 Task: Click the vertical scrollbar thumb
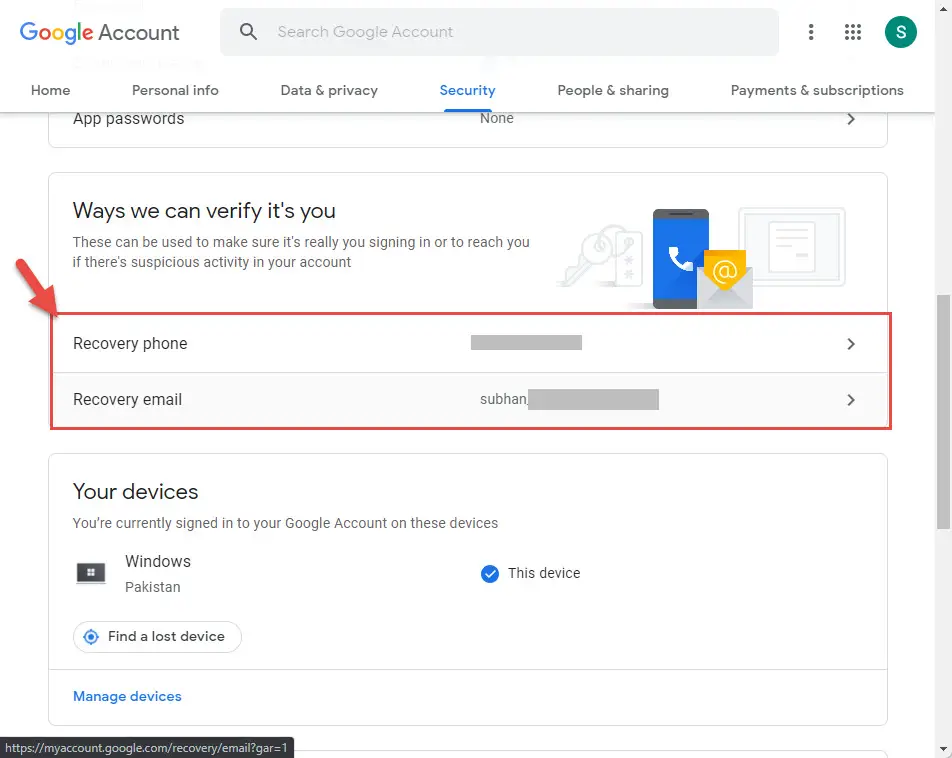click(943, 412)
